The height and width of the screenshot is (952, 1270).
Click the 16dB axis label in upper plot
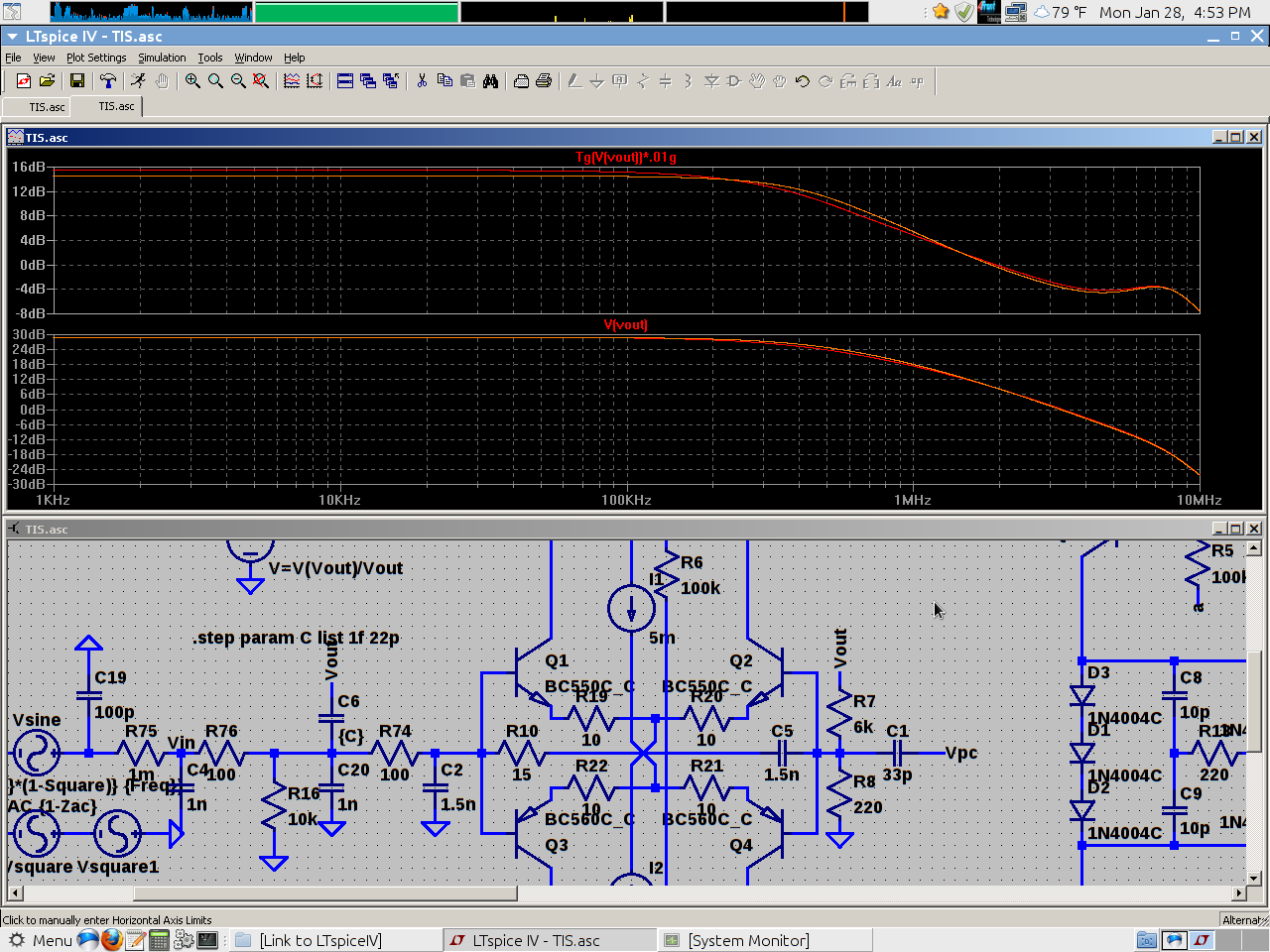coord(29,167)
